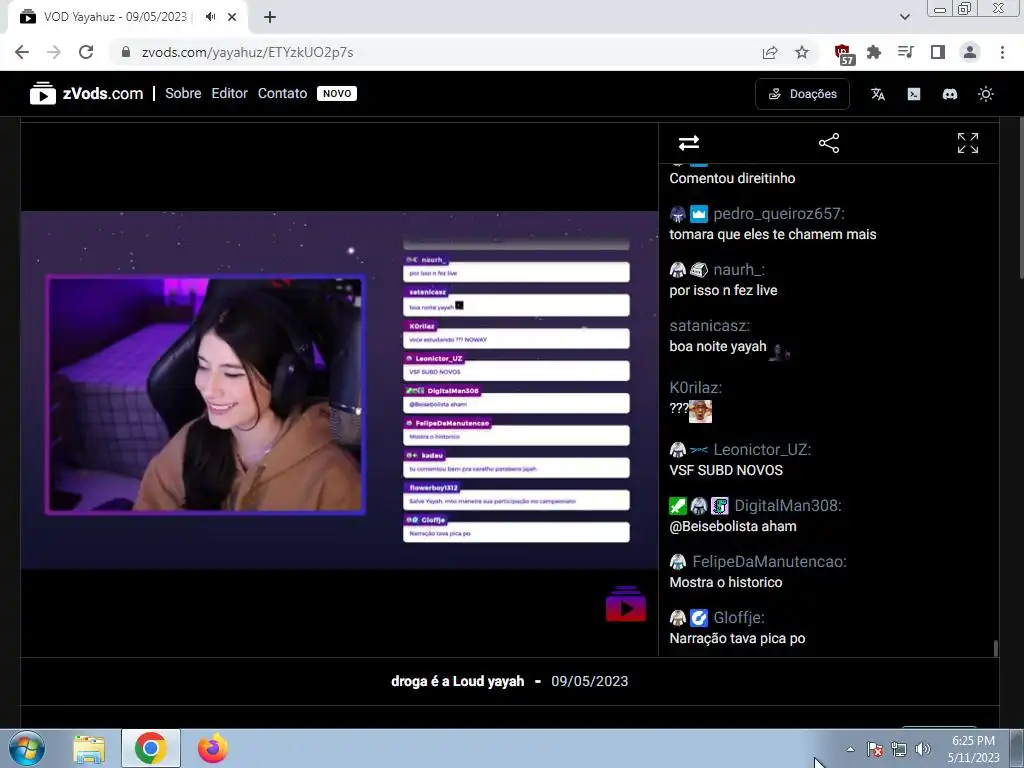
Task: Click message 'Comentou direitinho'
Action: [732, 178]
